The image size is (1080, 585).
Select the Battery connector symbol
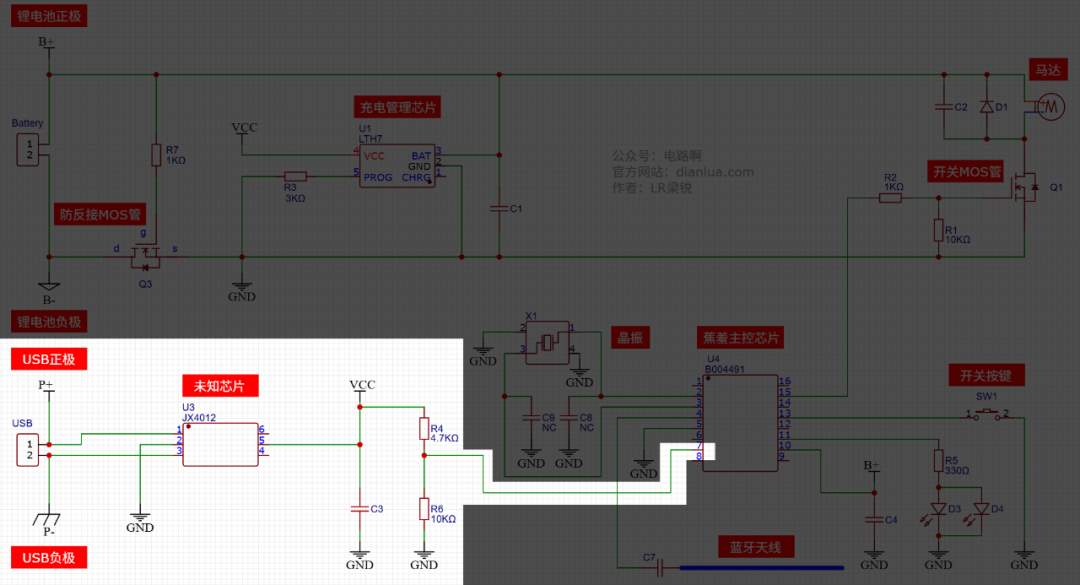[x=28, y=150]
